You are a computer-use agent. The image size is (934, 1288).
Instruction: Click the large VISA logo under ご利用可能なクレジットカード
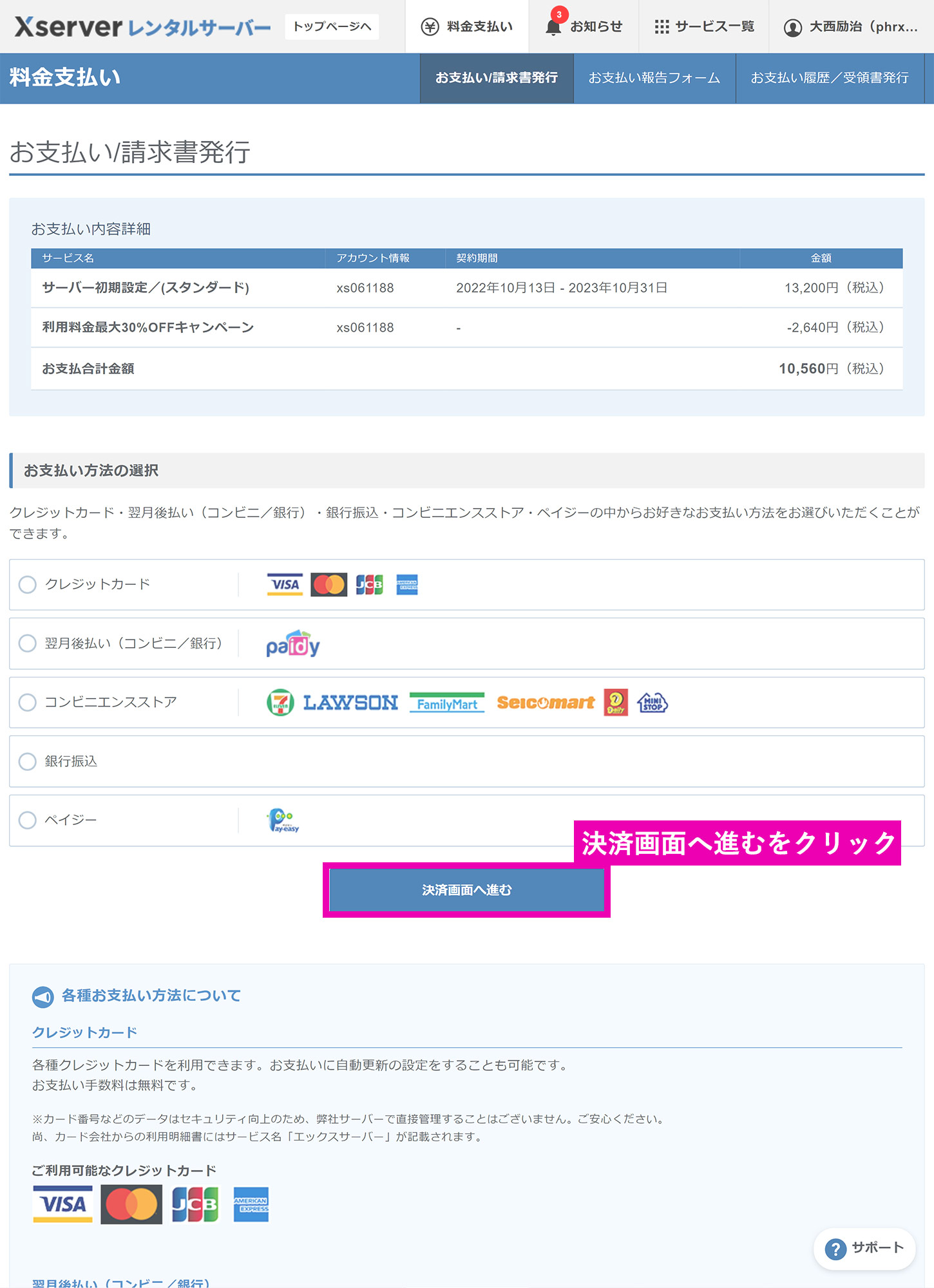[x=62, y=1204]
